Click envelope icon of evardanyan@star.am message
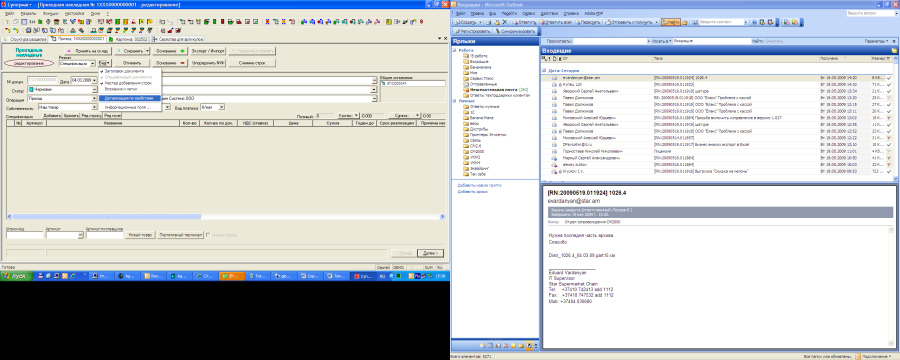The image size is (900, 360). (x=554, y=77)
